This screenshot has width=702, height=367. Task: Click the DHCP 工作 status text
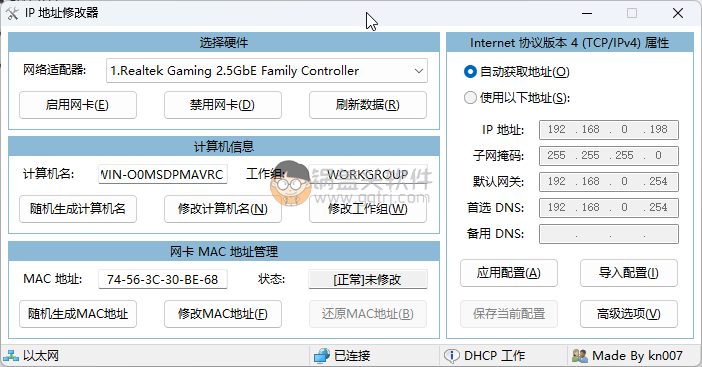[495, 356]
